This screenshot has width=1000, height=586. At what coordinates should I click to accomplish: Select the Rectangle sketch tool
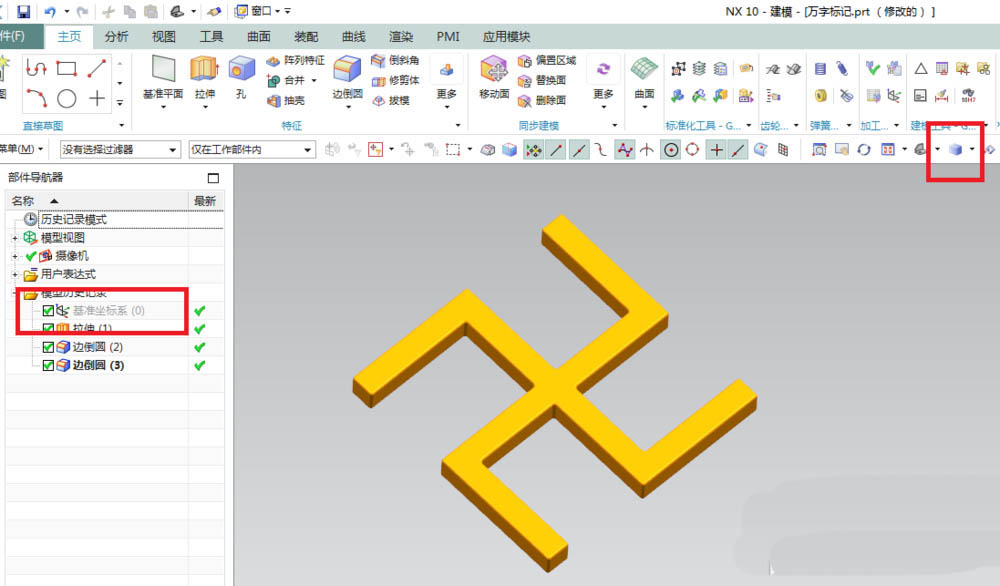tap(66, 68)
